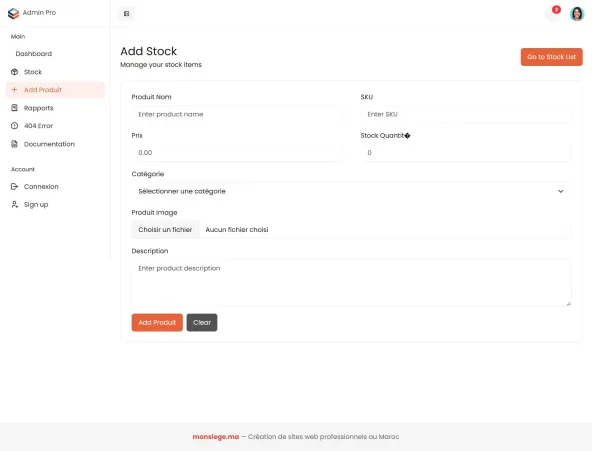
Task: Click the plus icon beside Add Produit
Action: [14, 90]
